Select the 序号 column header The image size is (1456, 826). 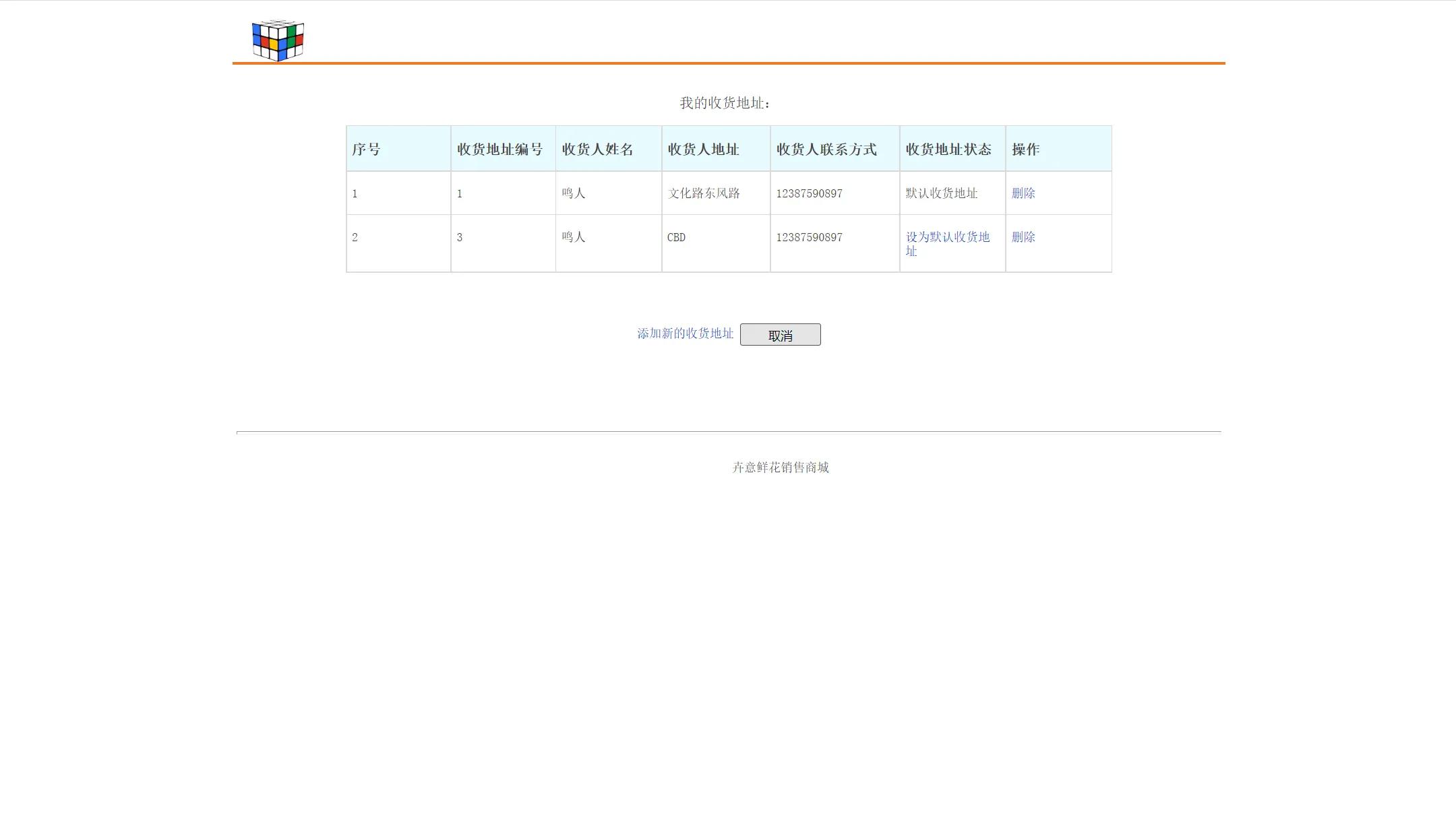pos(398,149)
